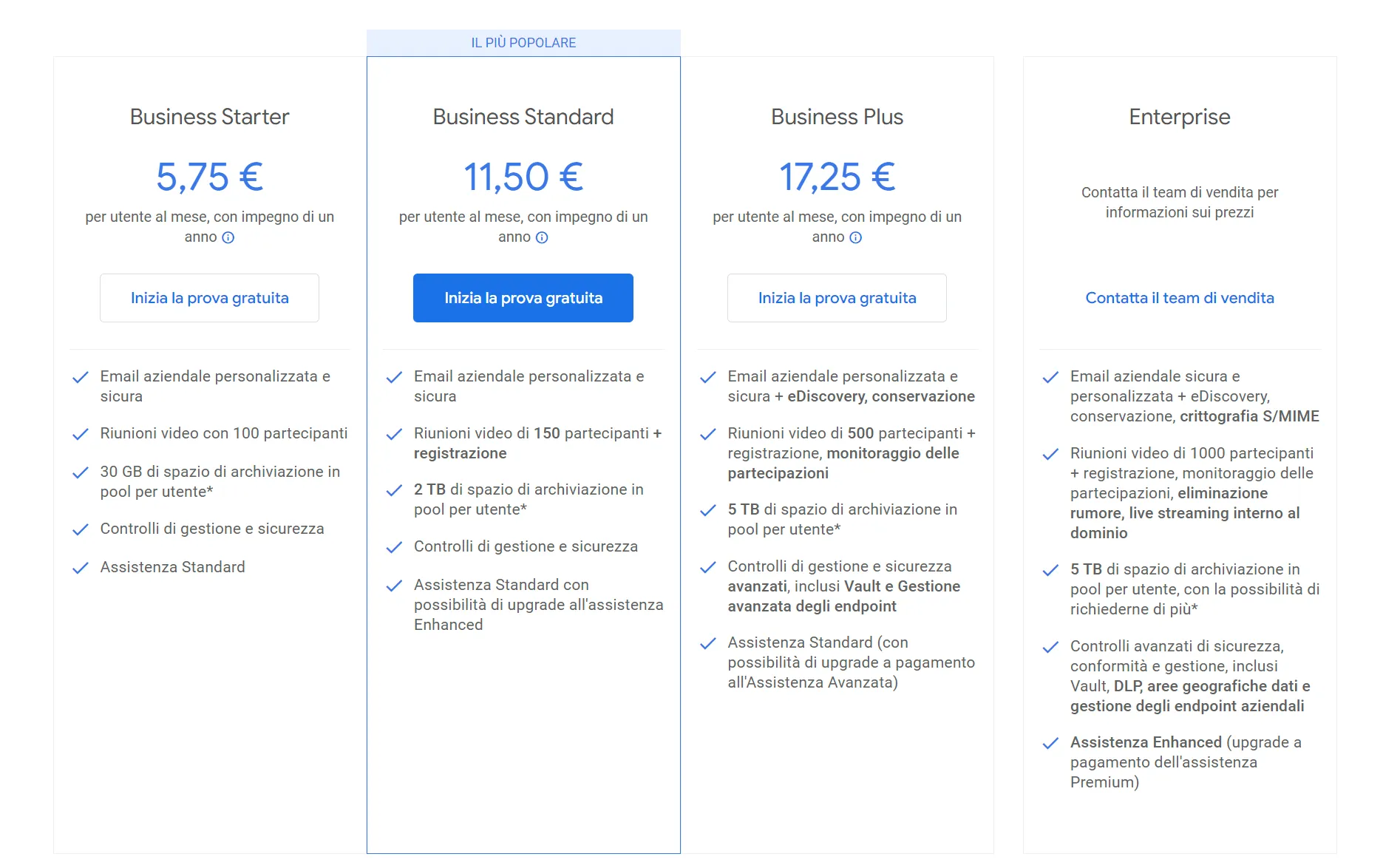This screenshot has width=1400, height=868.
Task: Open the info icon beside Business Plus price
Action: click(x=856, y=237)
